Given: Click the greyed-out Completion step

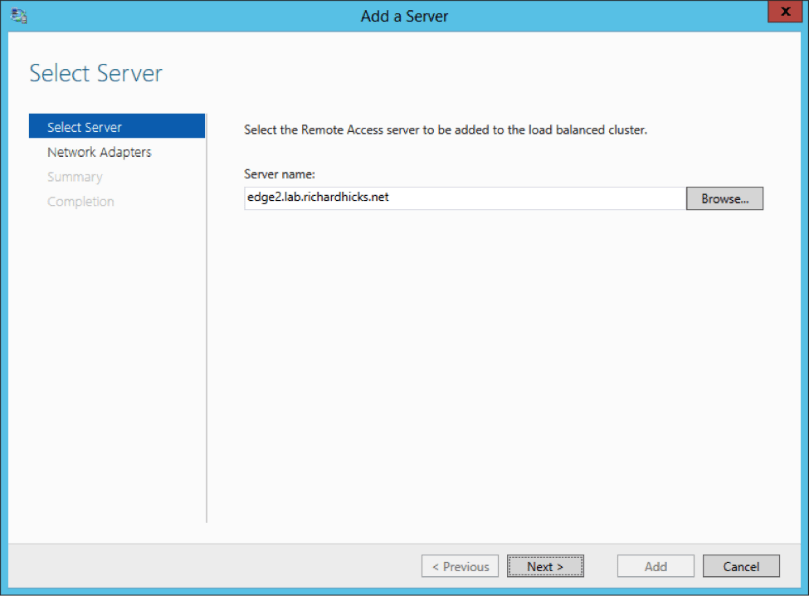Looking at the screenshot, I should pos(81,202).
